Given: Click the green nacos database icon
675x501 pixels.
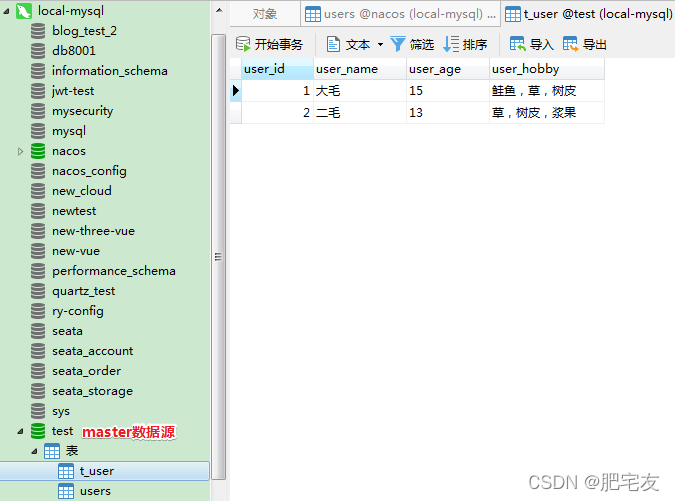Looking at the screenshot, I should pyautogui.click(x=38, y=151).
